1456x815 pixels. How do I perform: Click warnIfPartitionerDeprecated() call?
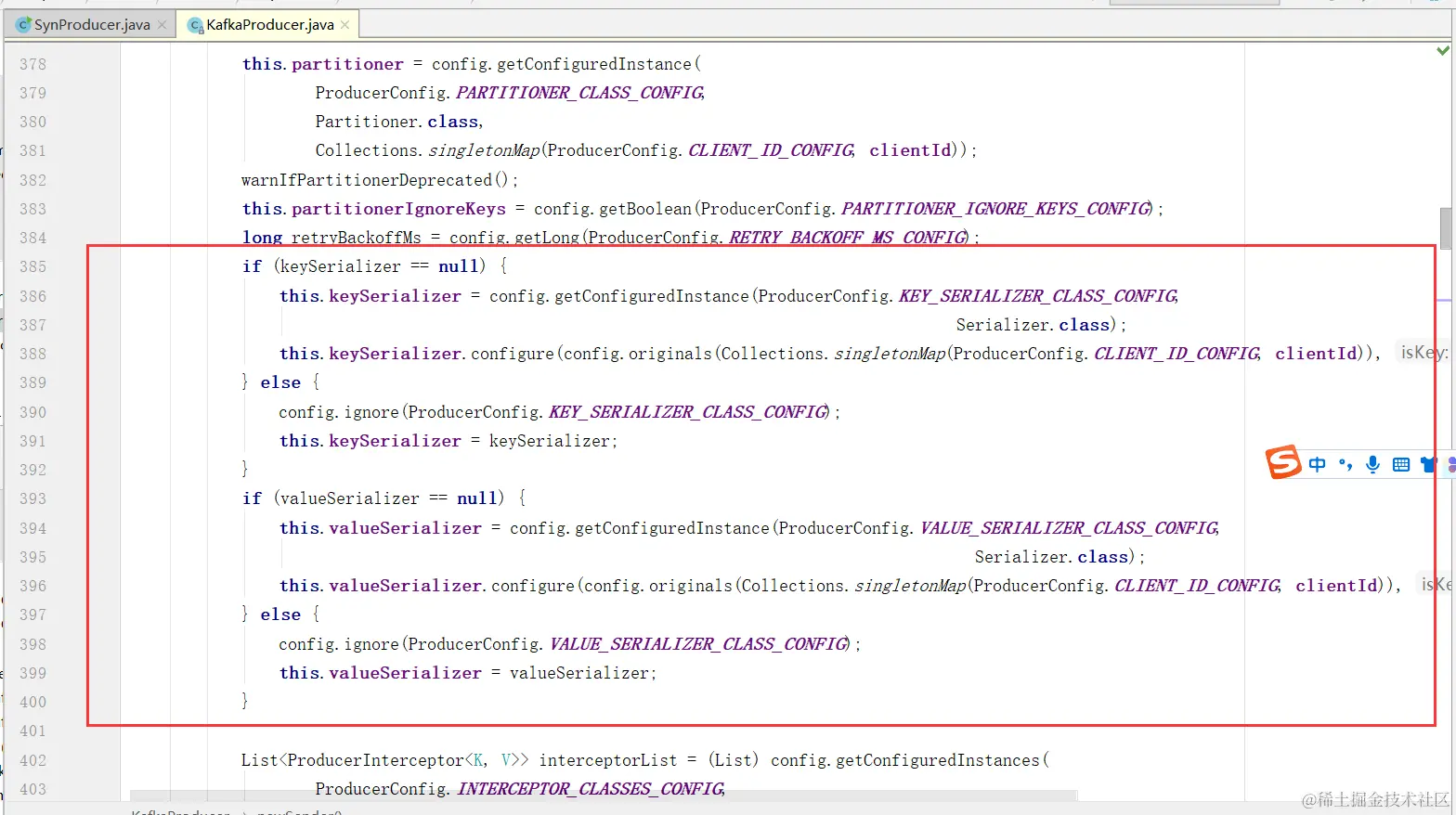click(x=374, y=180)
